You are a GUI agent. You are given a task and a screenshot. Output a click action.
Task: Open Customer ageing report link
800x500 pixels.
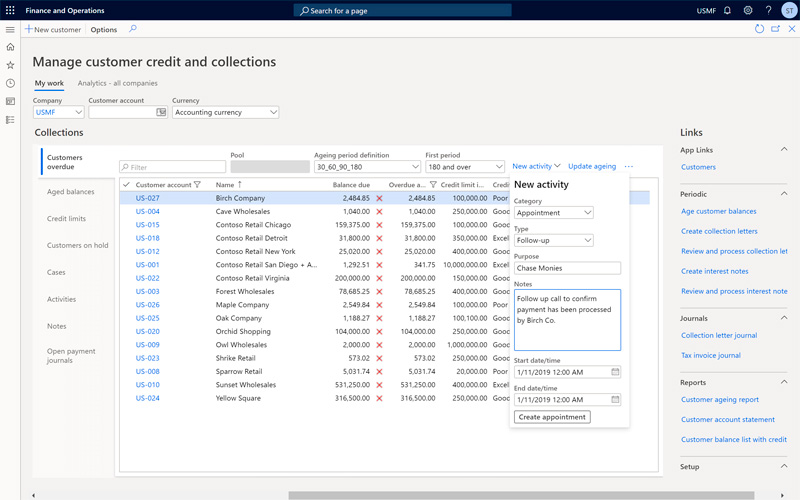tap(719, 399)
